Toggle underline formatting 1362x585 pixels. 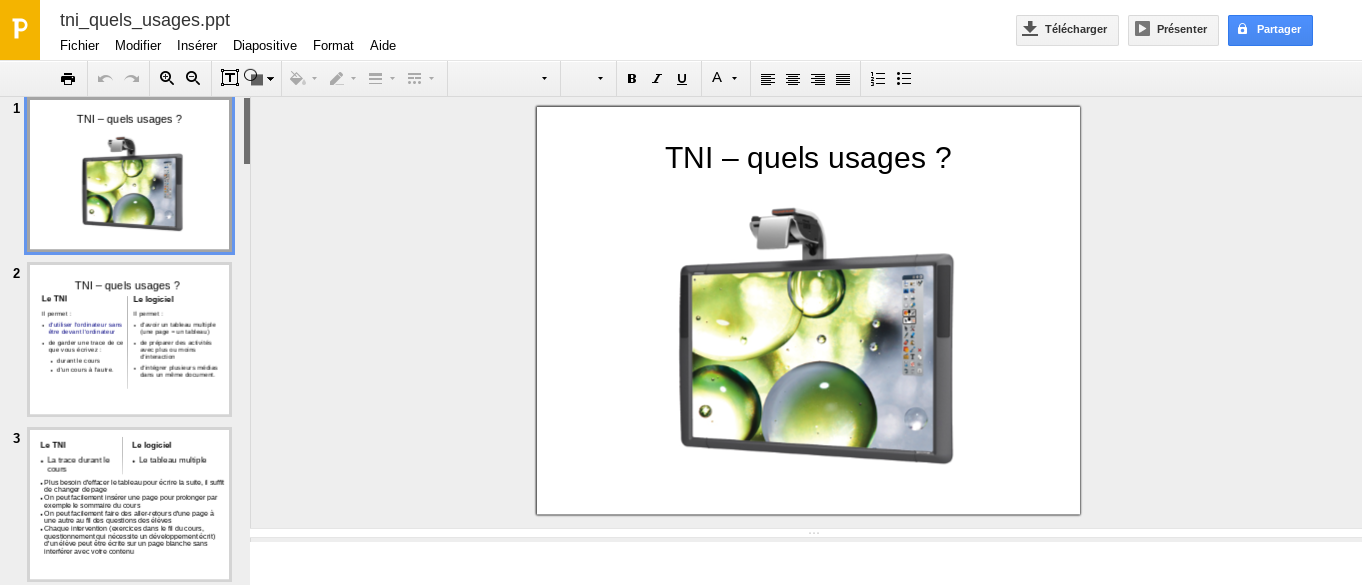click(x=682, y=79)
